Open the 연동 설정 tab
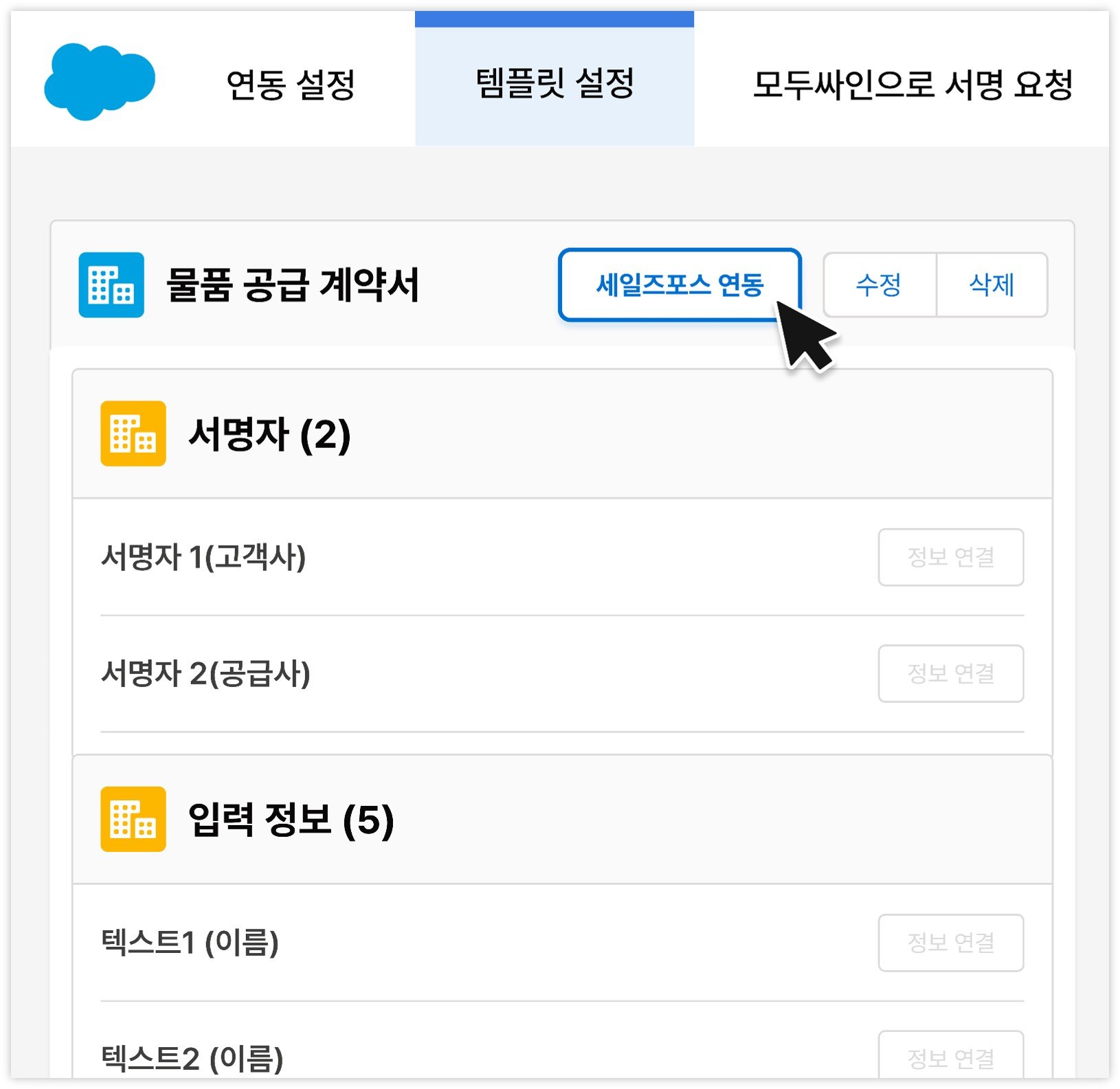Image resolution: width=1120 pixels, height=1089 pixels. (291, 85)
